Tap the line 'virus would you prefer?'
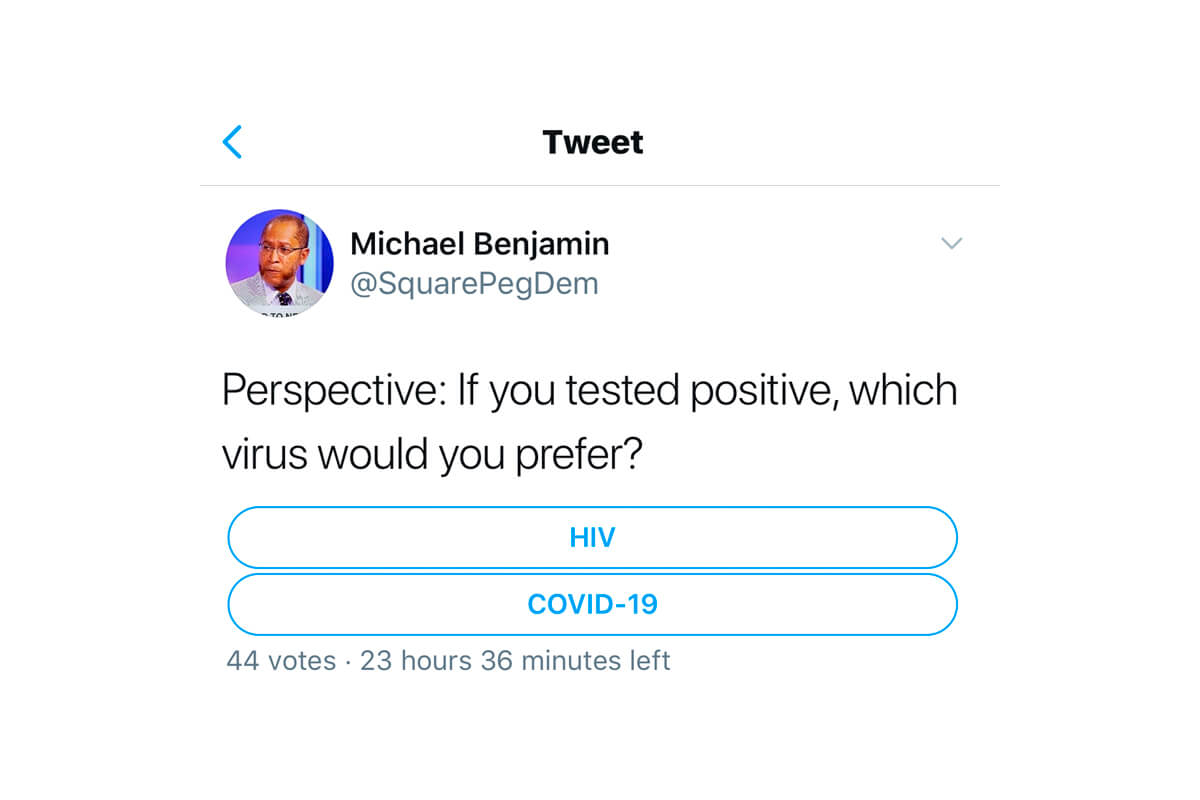This screenshot has height=800, width=1200. [x=431, y=455]
